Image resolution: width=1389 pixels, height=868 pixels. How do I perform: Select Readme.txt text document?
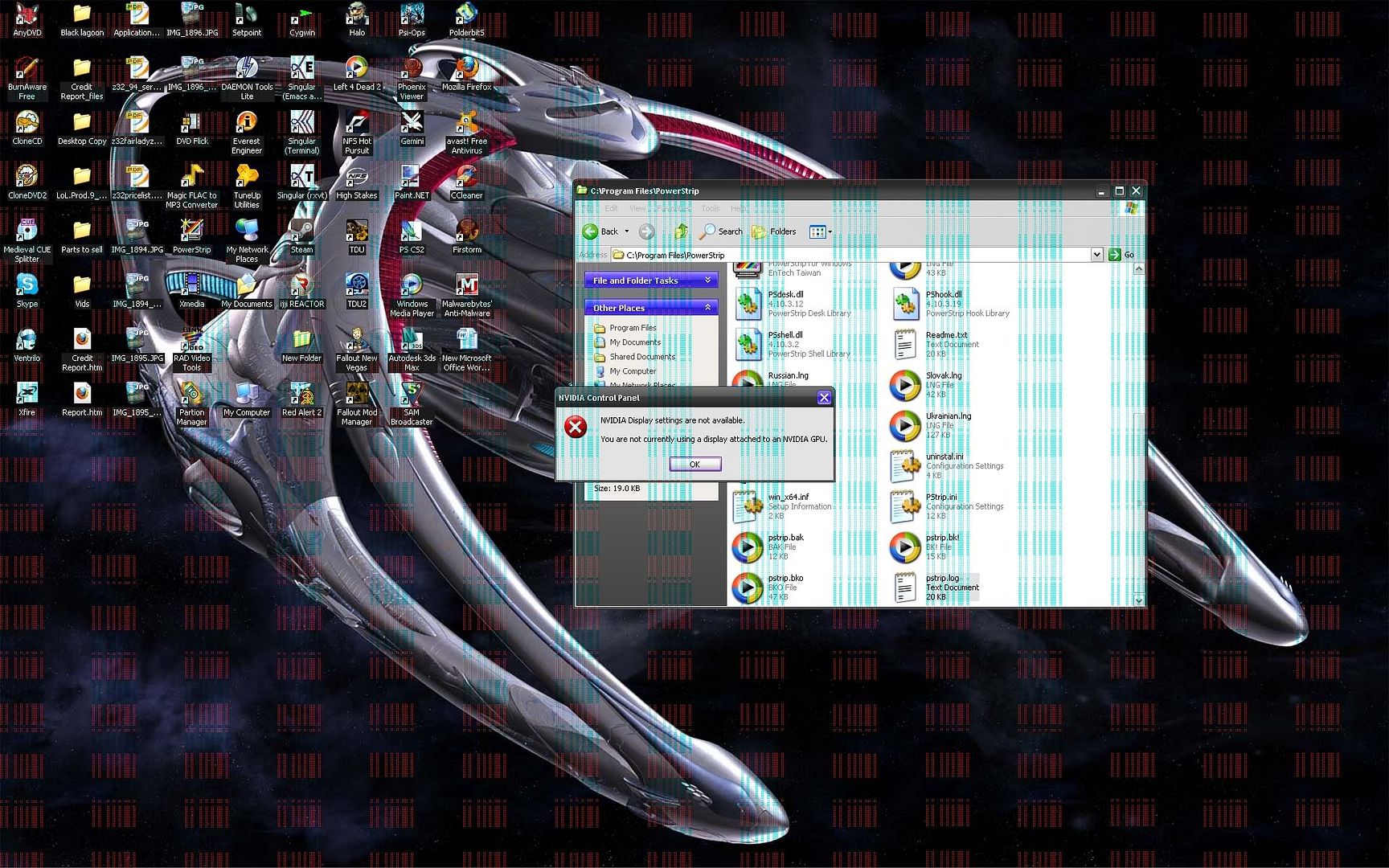(936, 344)
